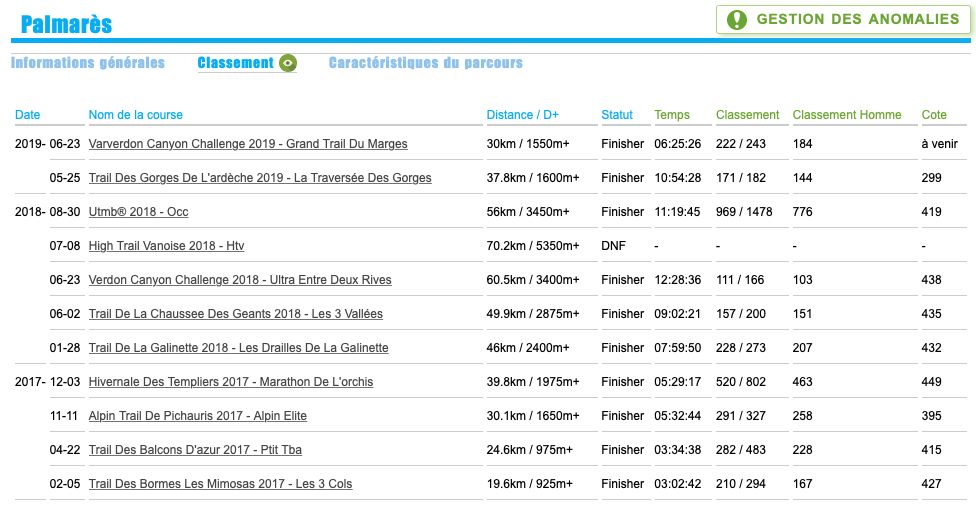Click the Cote column header
The image size is (976, 505).
click(933, 115)
